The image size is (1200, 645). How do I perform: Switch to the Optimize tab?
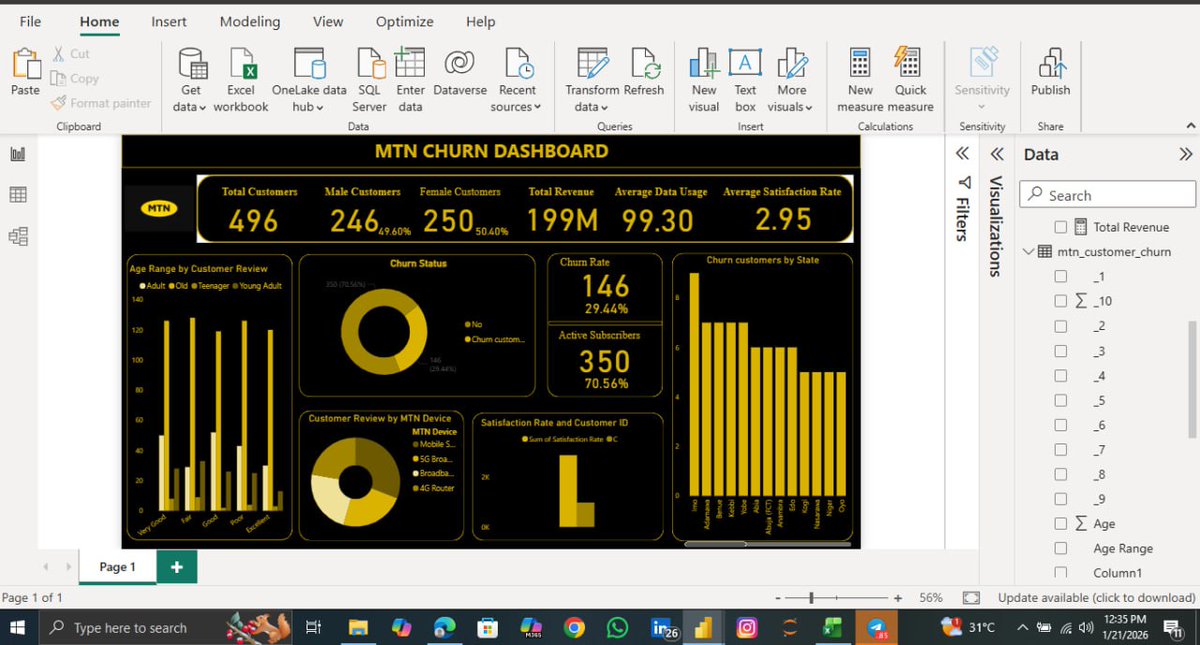[405, 21]
